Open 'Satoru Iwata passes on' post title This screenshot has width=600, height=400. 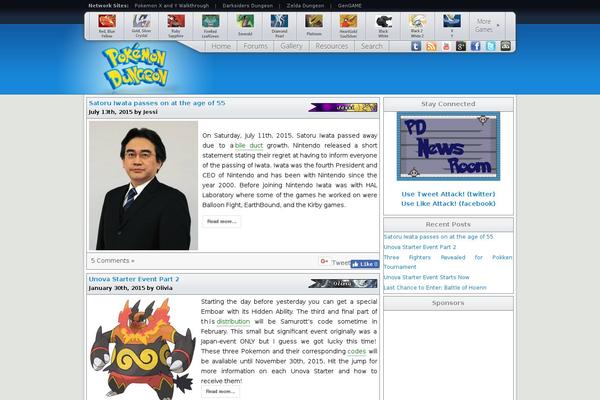tap(157, 103)
